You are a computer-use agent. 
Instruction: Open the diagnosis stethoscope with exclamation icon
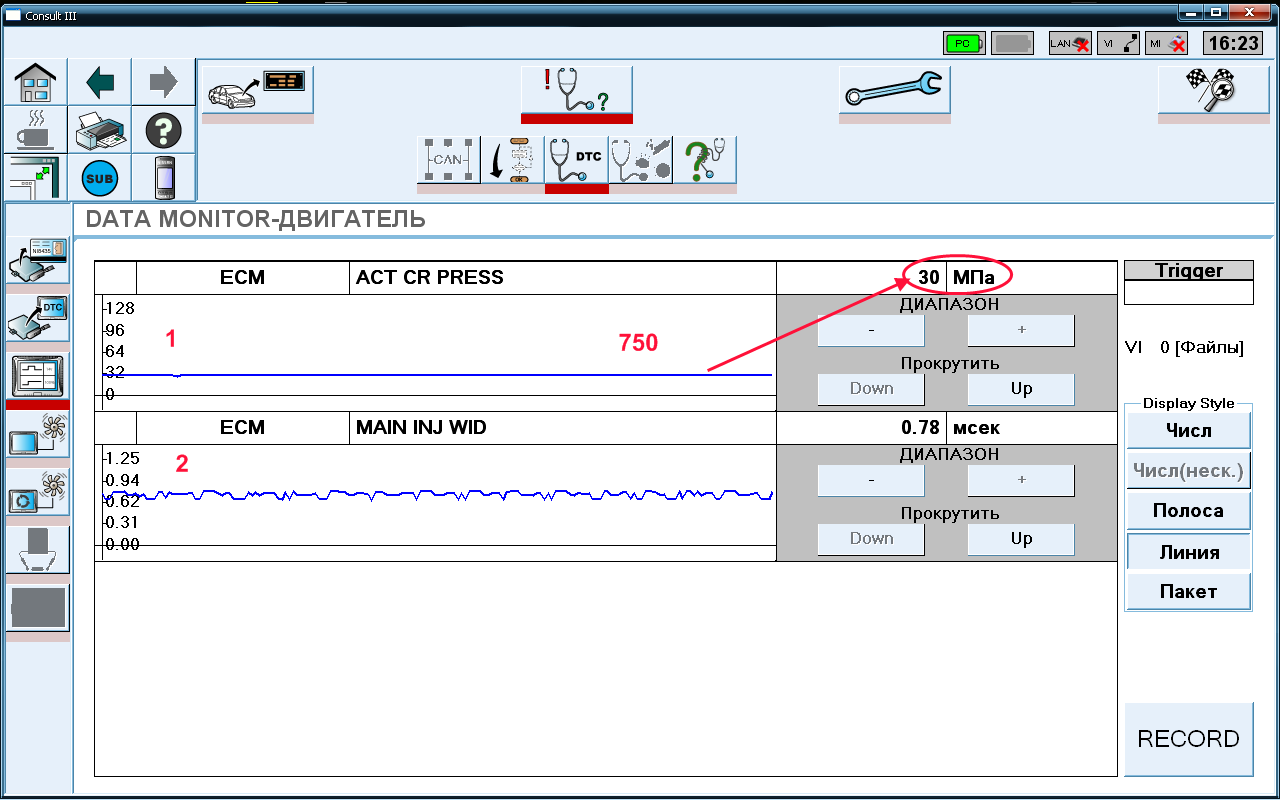pyautogui.click(x=577, y=91)
